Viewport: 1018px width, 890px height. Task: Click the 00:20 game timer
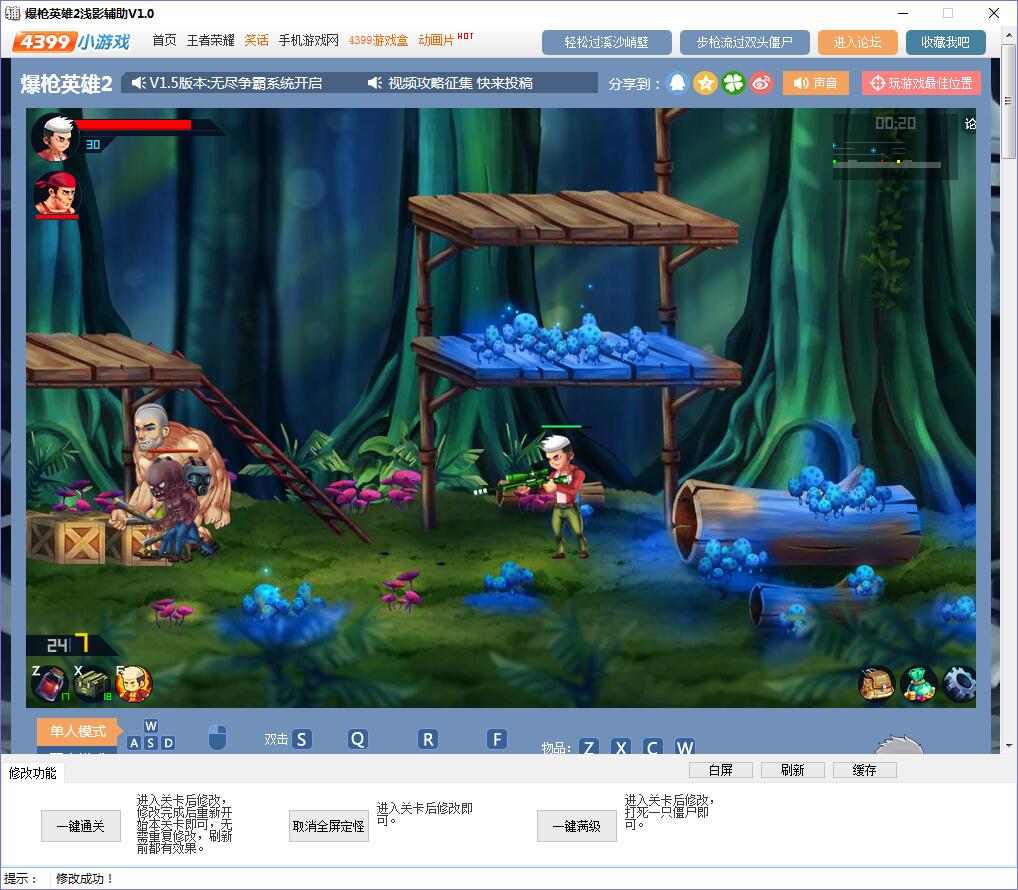(x=895, y=123)
